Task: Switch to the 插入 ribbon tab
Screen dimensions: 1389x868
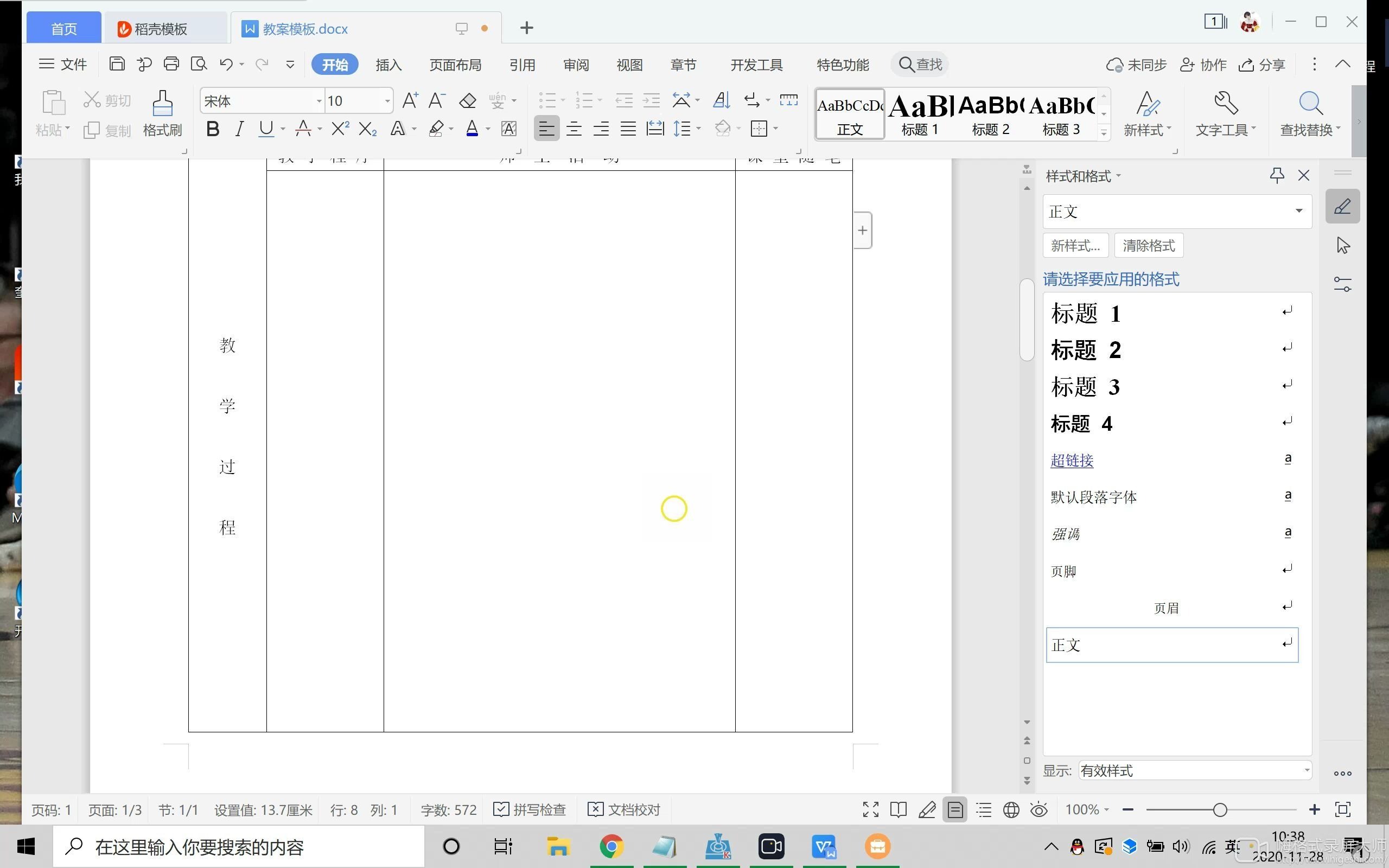Action: coord(388,65)
